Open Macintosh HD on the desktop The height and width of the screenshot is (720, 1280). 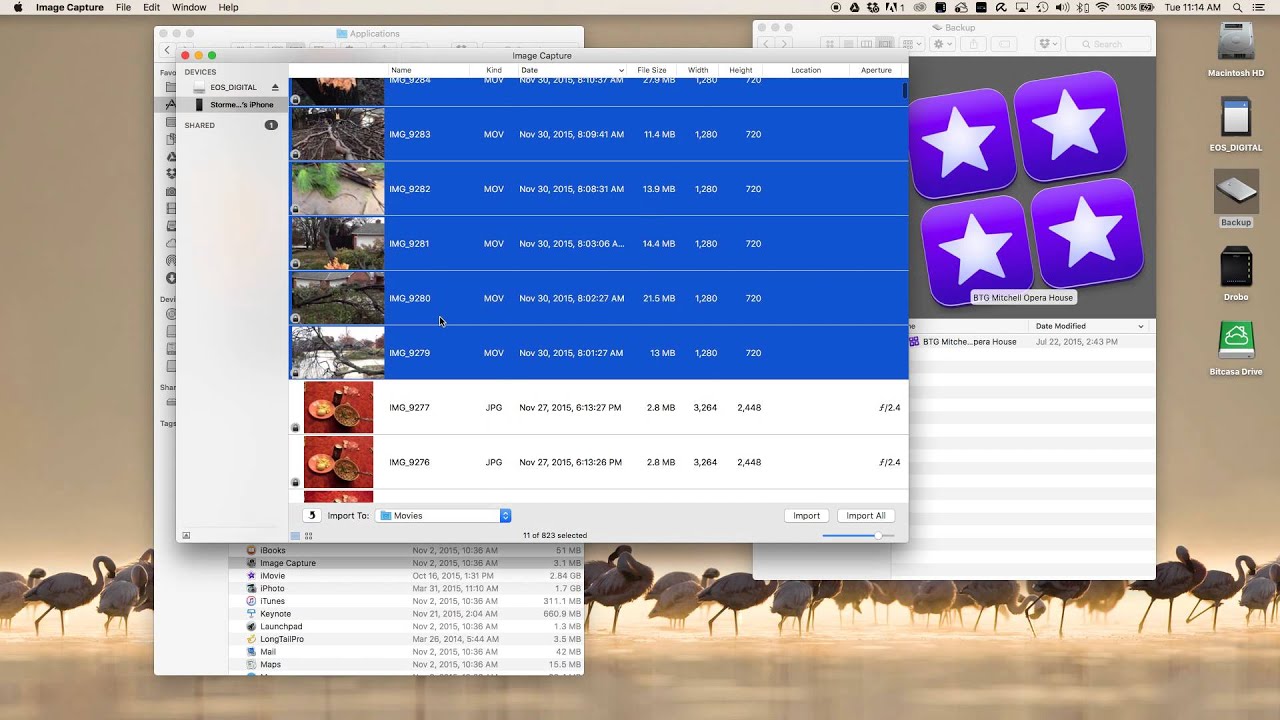click(1236, 44)
